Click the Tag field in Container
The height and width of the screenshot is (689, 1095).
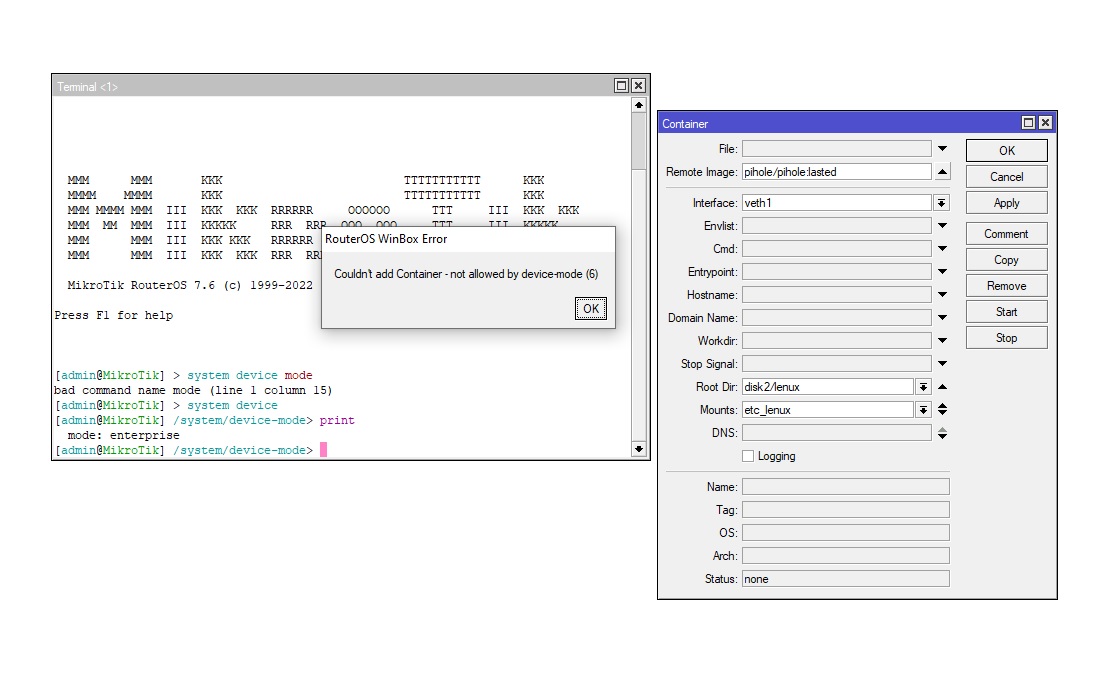click(x=846, y=510)
